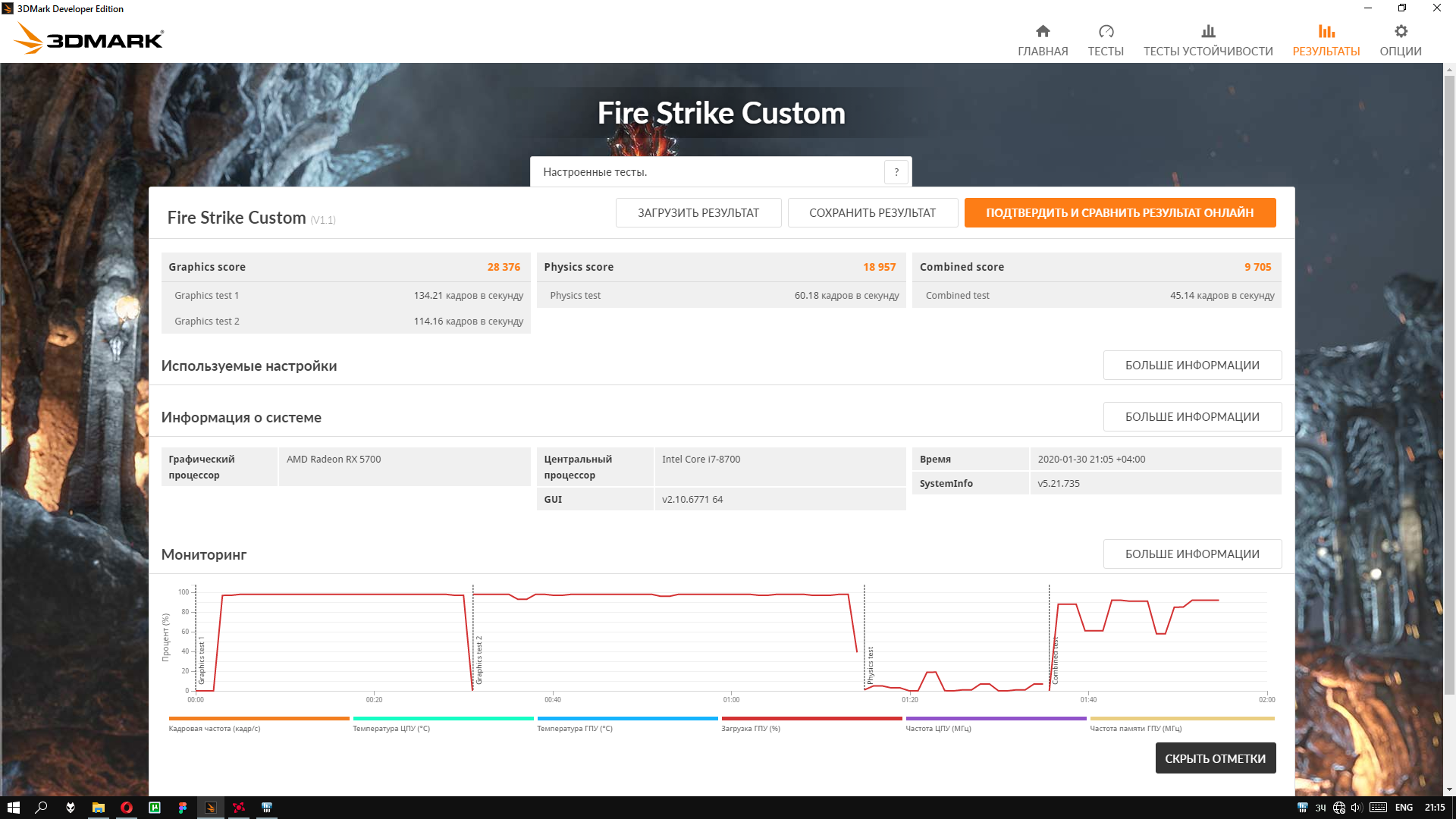Image resolution: width=1456 pixels, height=819 pixels.
Task: Expand Используемые настройки with Больше информации
Action: click(1192, 366)
